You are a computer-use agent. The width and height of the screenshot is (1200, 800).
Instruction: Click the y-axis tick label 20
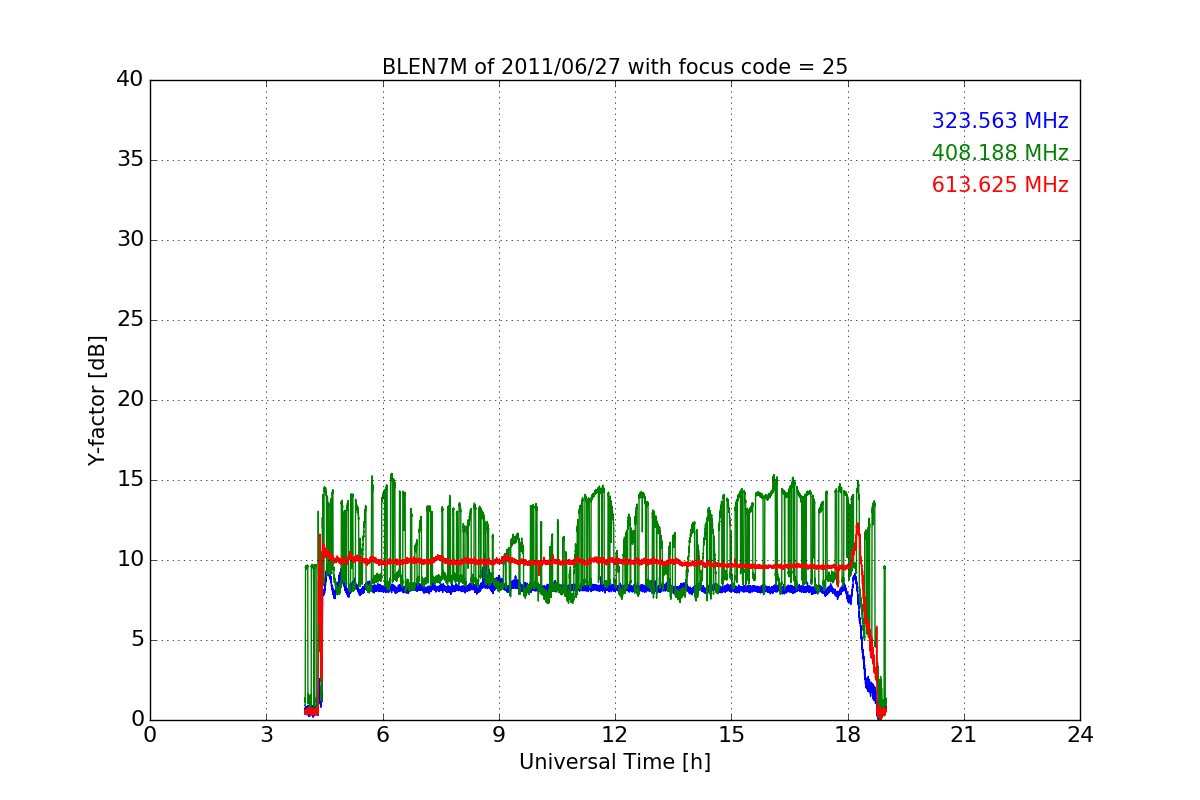(x=128, y=400)
